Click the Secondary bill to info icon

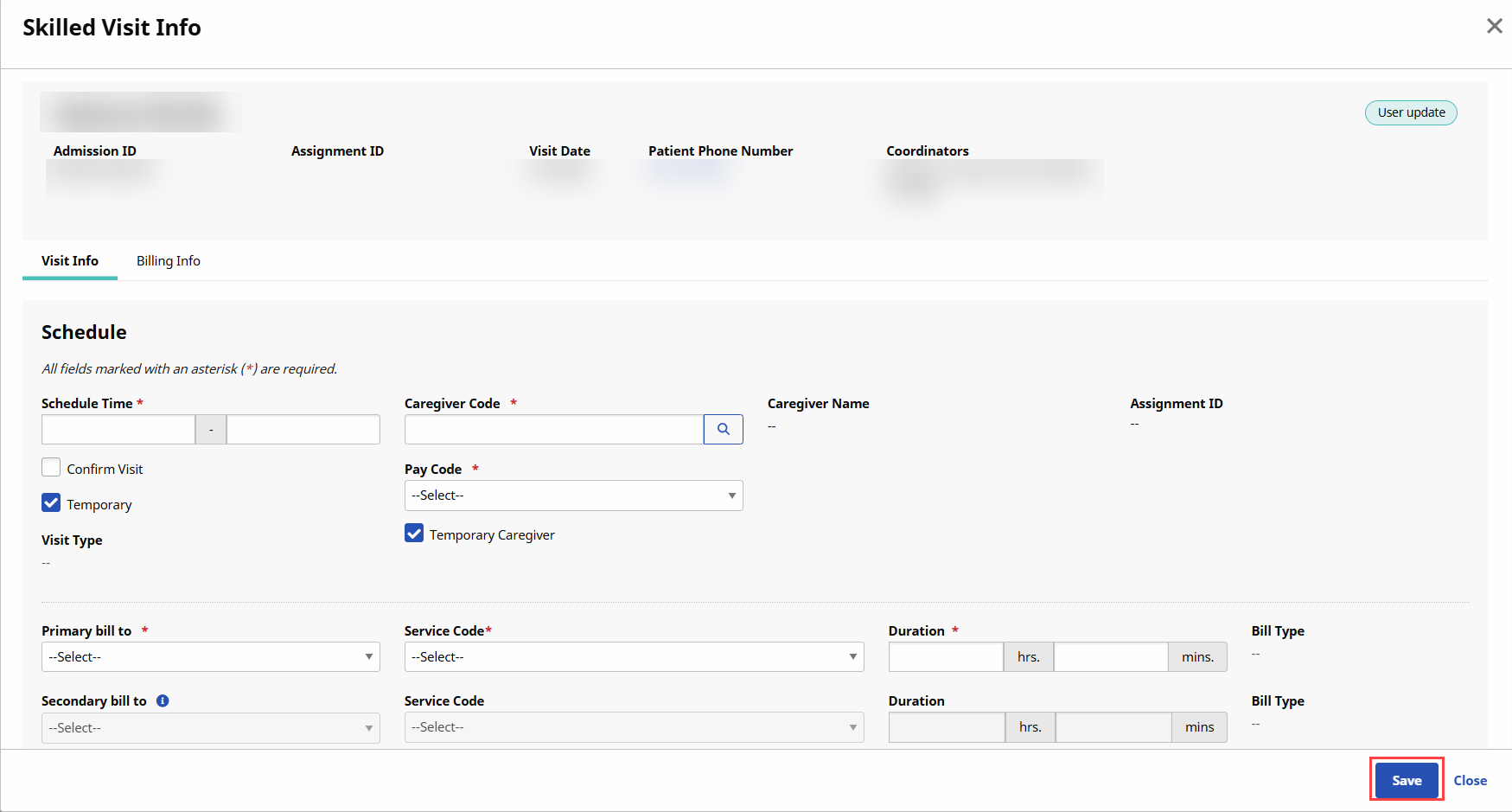point(163,701)
